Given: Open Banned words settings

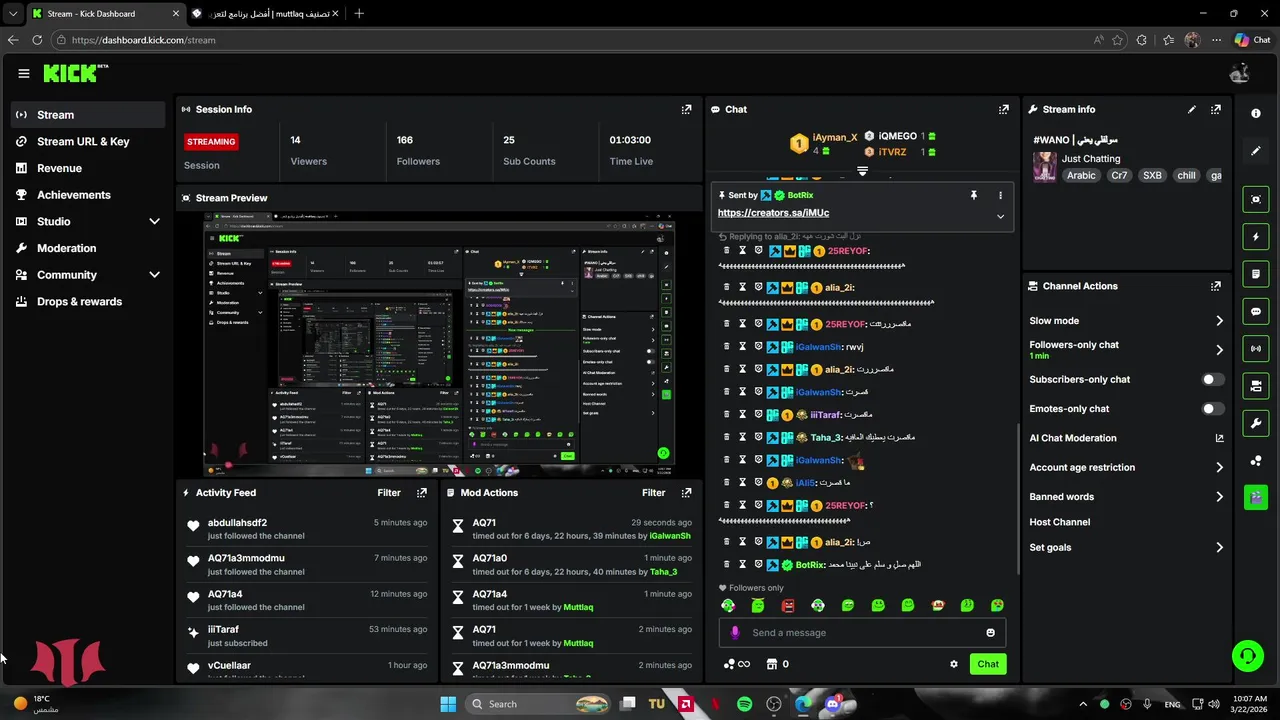Looking at the screenshot, I should tap(1127, 496).
